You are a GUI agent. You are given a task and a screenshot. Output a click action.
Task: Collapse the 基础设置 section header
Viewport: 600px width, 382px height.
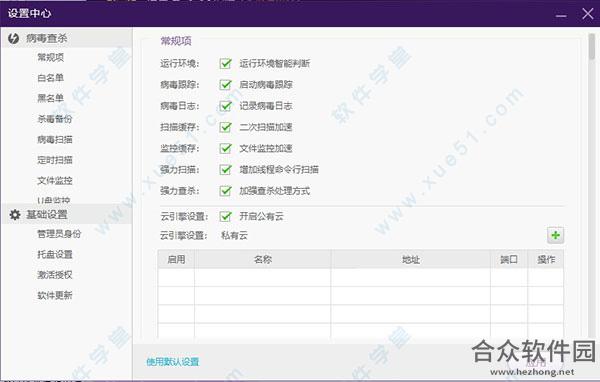point(67,215)
